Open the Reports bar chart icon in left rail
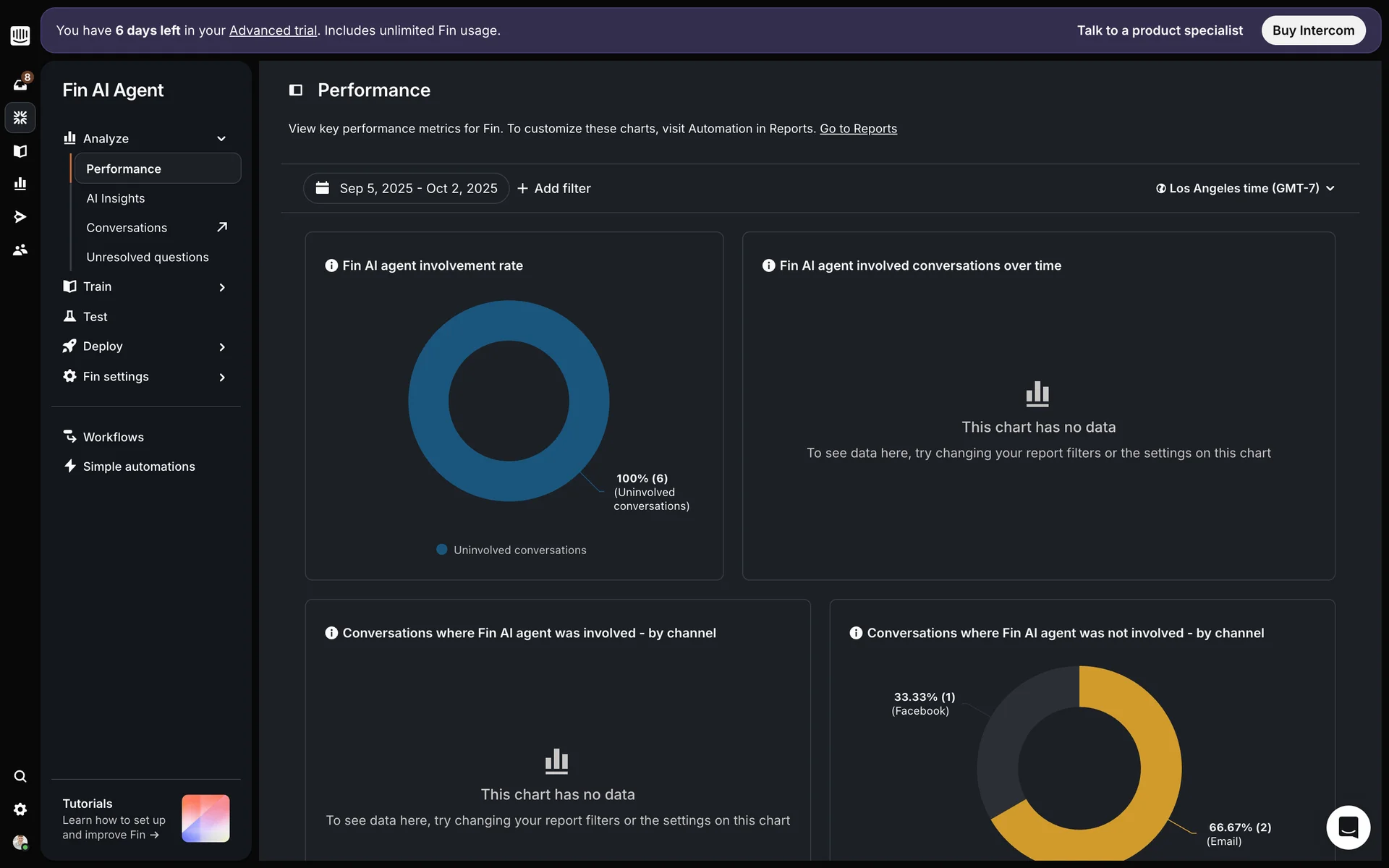Screen dimensions: 1389x868 (20, 184)
